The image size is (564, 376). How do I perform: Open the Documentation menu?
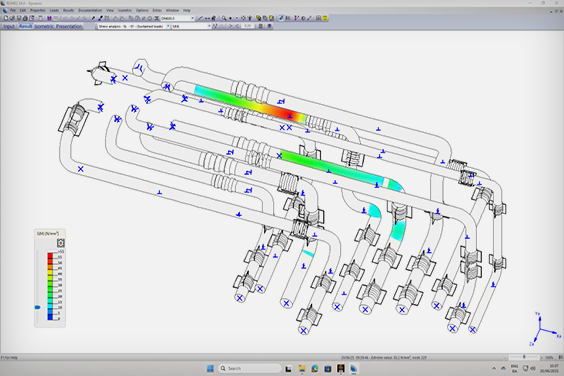(90, 10)
